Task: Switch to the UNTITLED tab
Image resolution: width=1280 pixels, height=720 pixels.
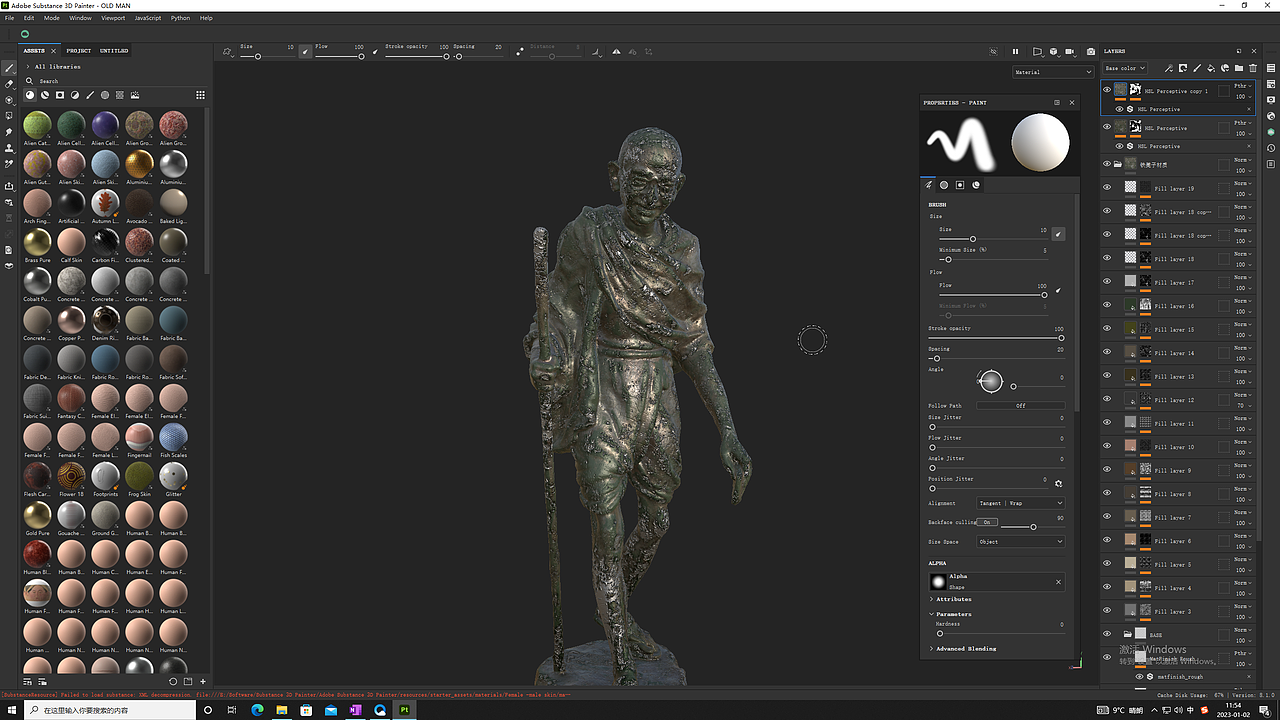Action: pyautogui.click(x=114, y=50)
